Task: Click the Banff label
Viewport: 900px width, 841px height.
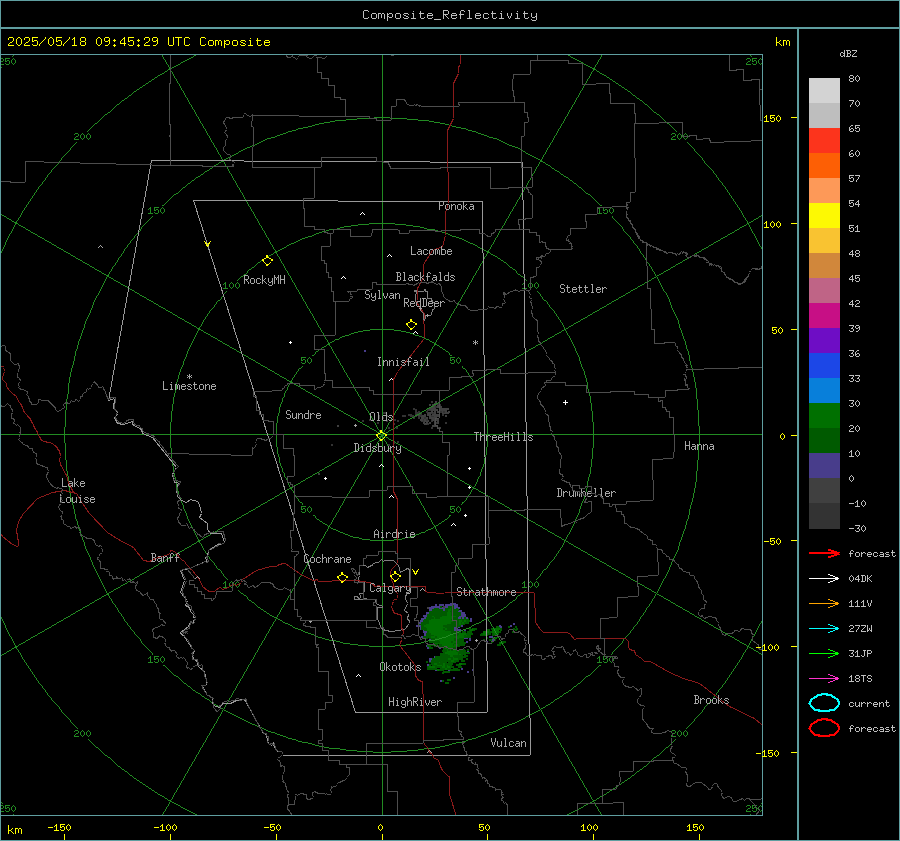Action: coord(165,557)
